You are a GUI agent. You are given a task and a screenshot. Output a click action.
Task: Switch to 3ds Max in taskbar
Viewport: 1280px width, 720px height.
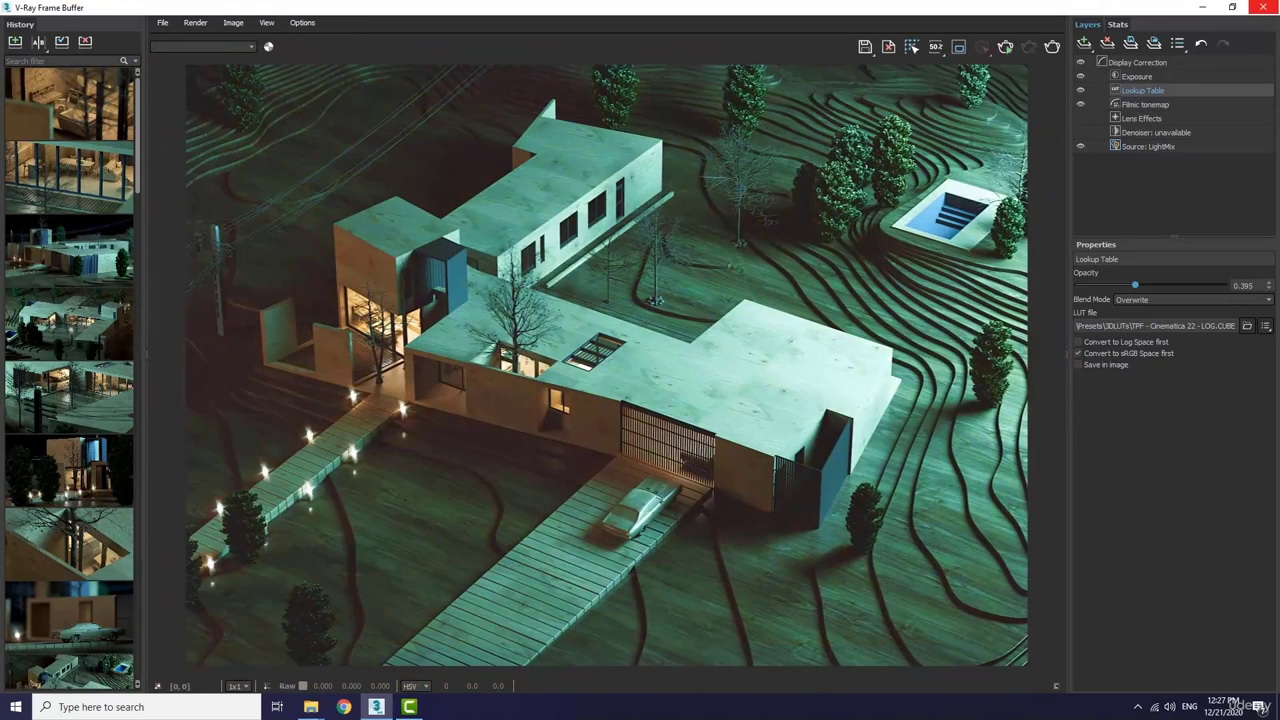coord(377,707)
